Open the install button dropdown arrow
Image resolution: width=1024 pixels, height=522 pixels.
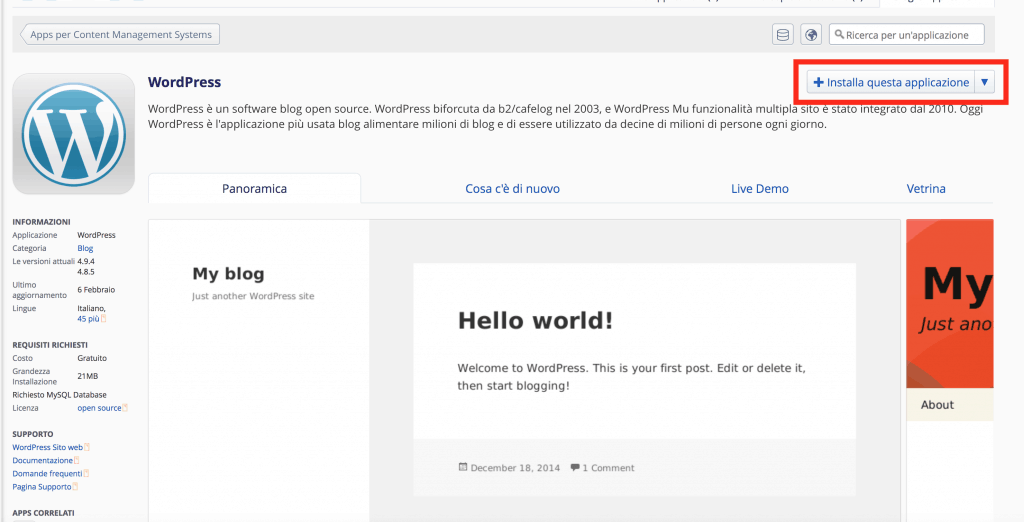985,82
